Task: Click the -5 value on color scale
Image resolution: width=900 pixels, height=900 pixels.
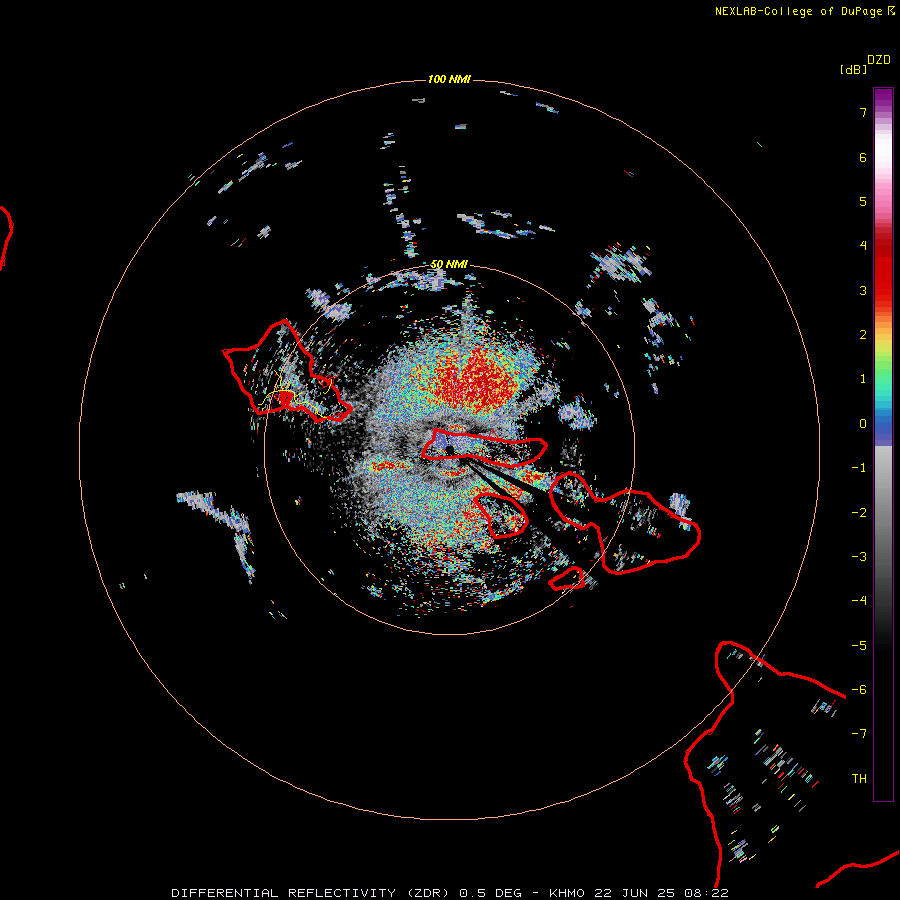Action: coord(859,646)
